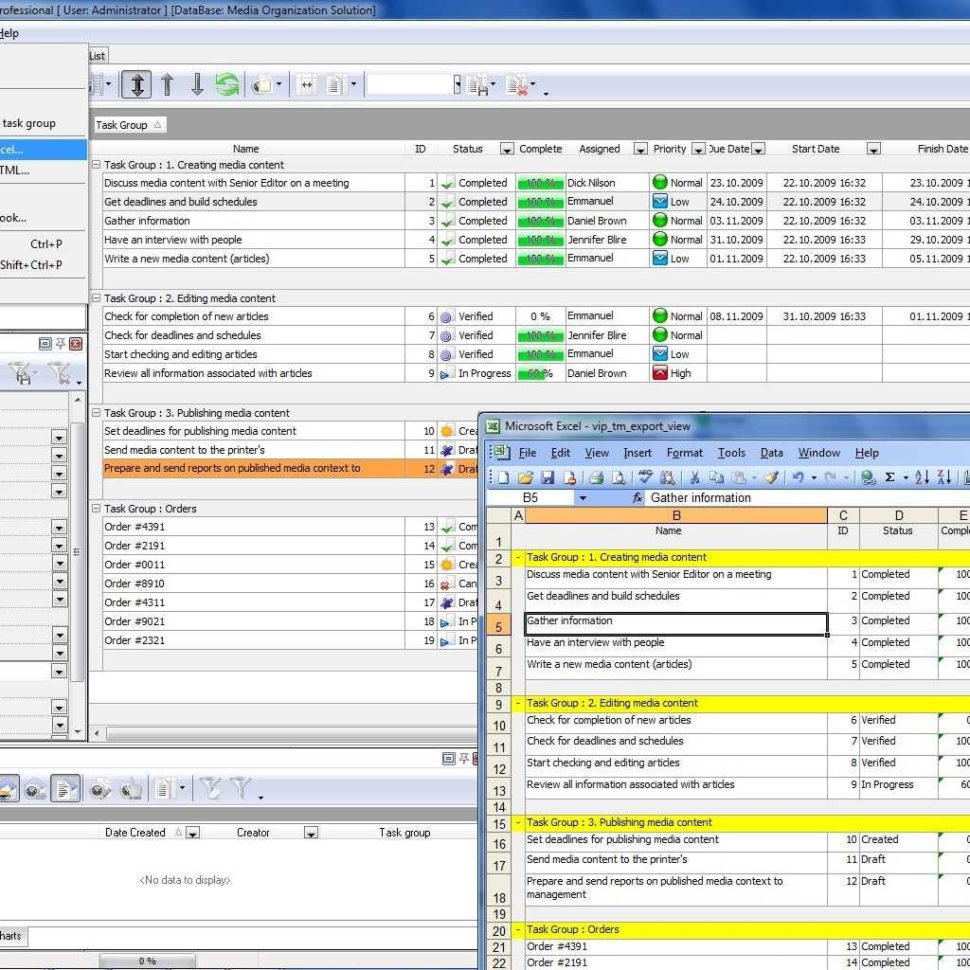Image resolution: width=970 pixels, height=970 pixels.
Task: Move the selected task up
Action: pos(168,84)
